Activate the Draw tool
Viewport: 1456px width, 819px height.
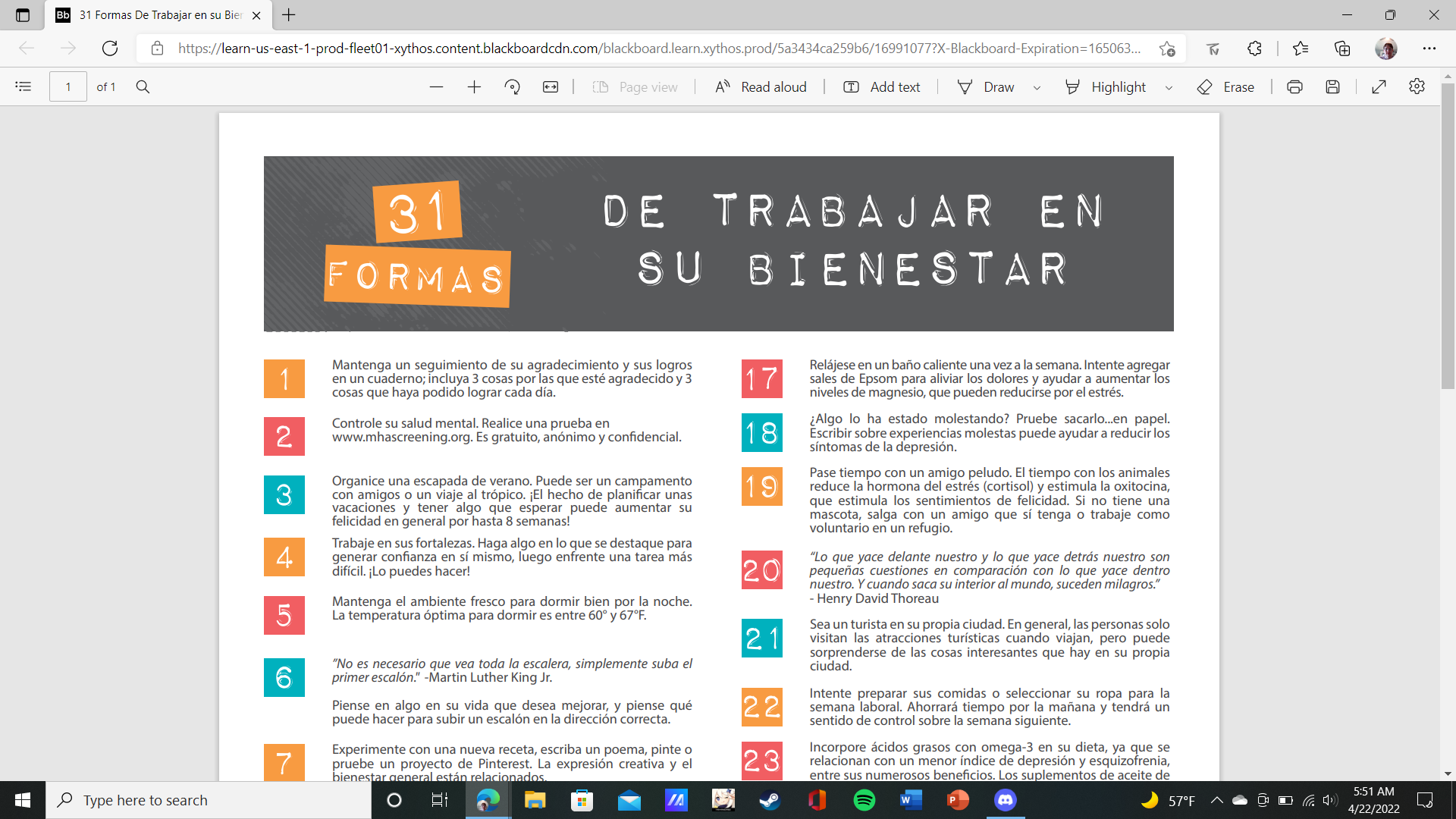click(x=986, y=87)
